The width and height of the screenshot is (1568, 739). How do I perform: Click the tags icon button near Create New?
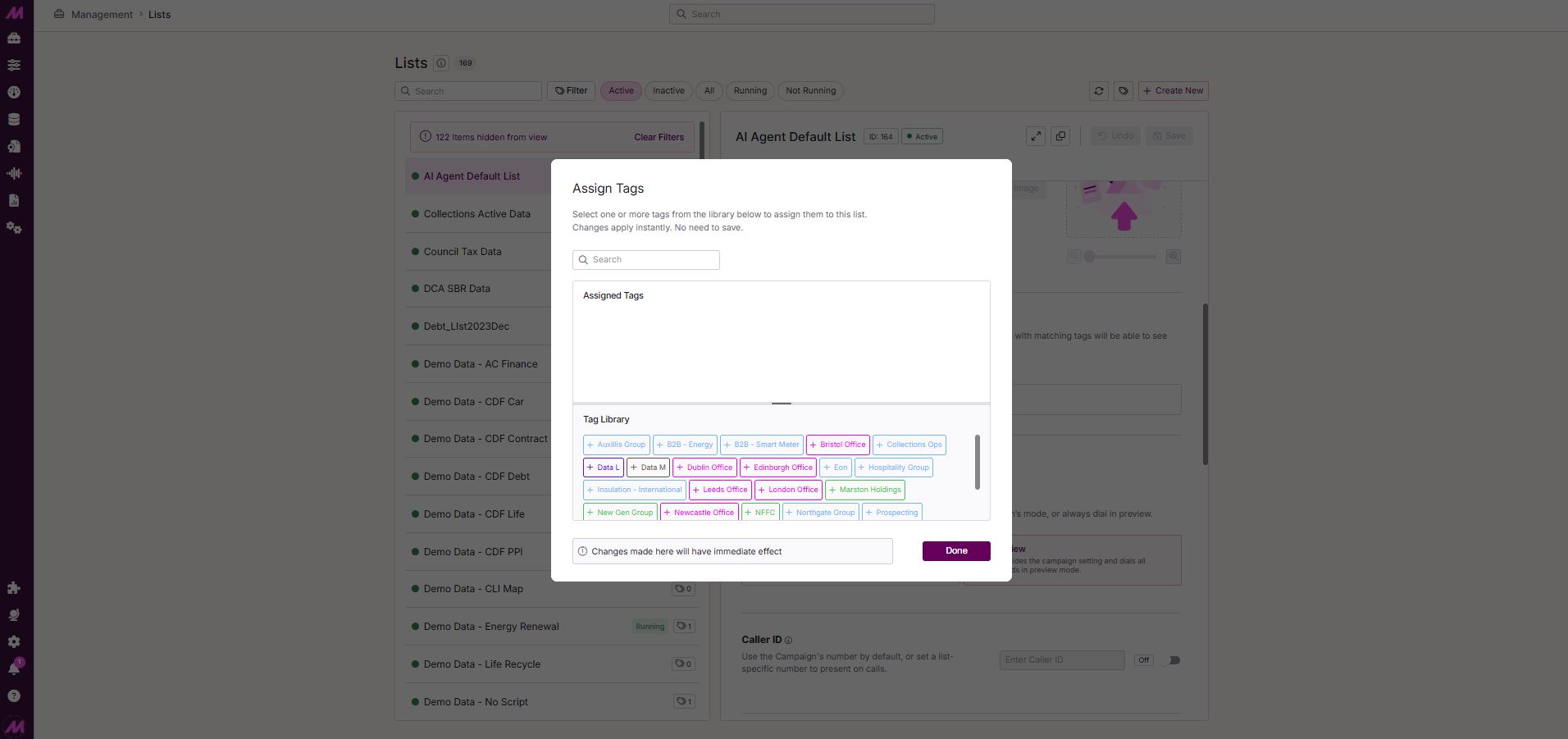pyautogui.click(x=1124, y=91)
